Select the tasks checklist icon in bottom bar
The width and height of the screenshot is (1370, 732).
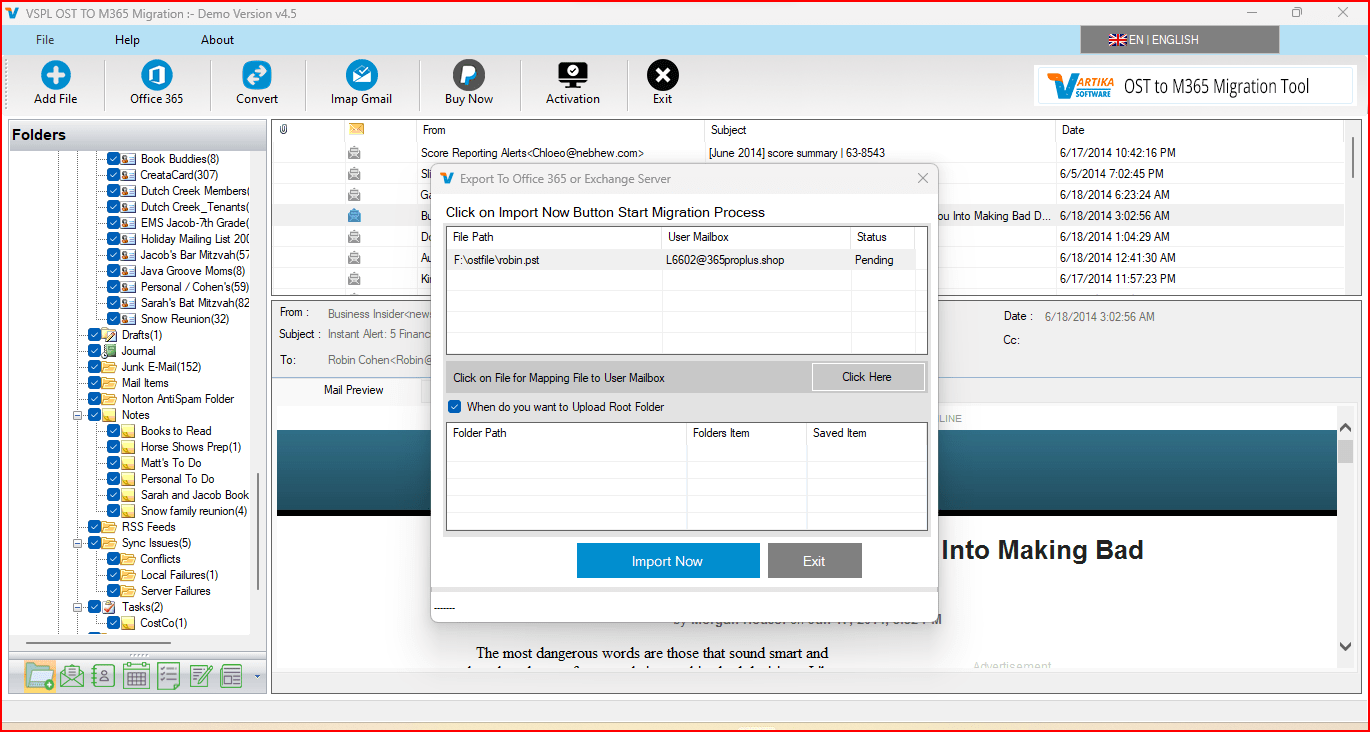pos(168,676)
